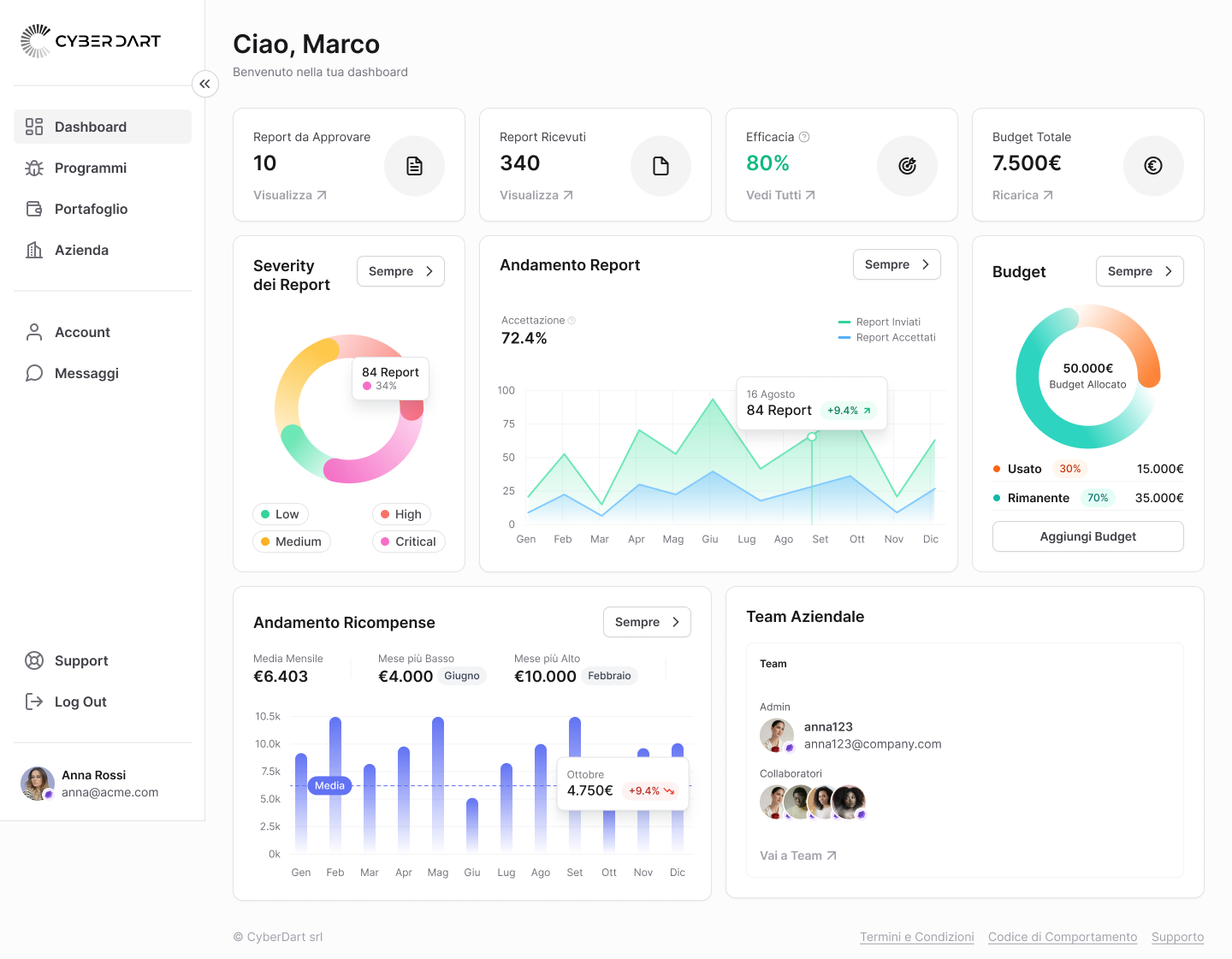1232x959 pixels.
Task: Expand Sempre period selector in Andamento Ricompense
Action: point(647,622)
